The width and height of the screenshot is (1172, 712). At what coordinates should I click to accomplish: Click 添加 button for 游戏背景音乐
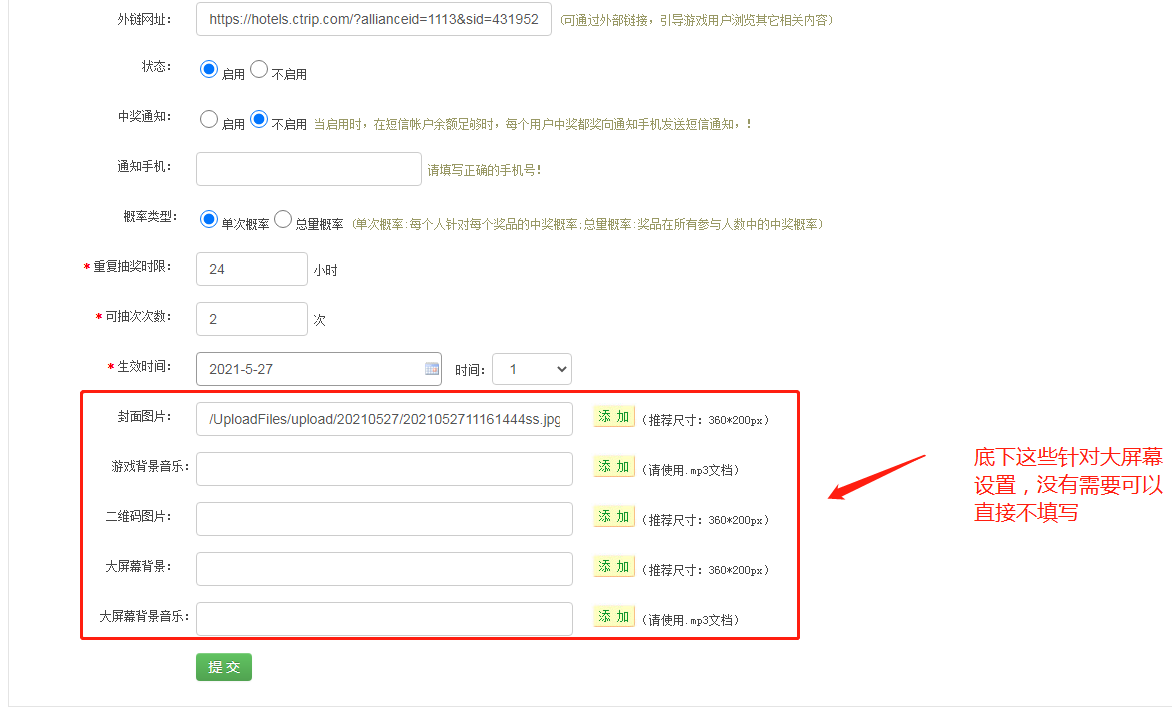click(x=614, y=467)
